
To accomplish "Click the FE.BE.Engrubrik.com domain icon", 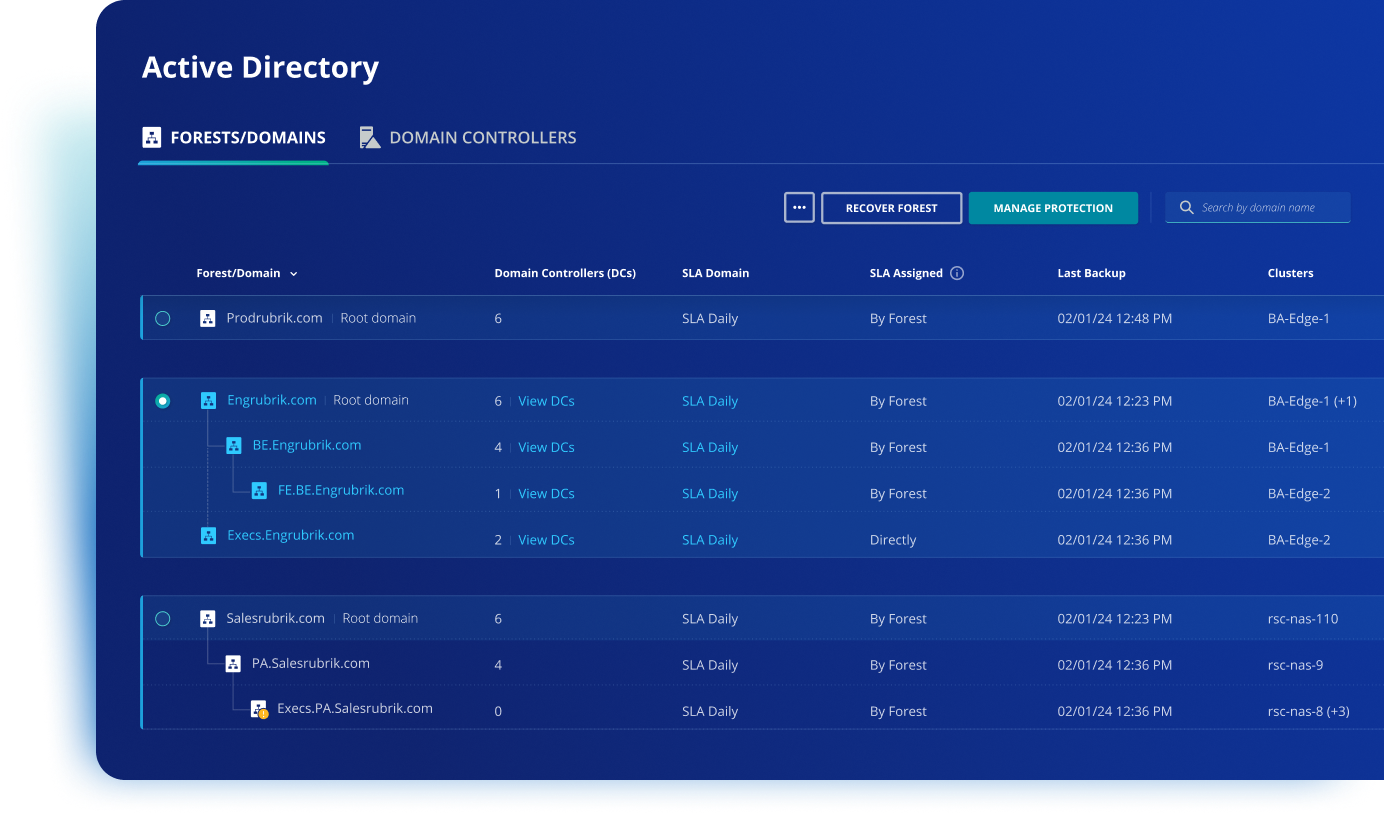I will [x=259, y=491].
